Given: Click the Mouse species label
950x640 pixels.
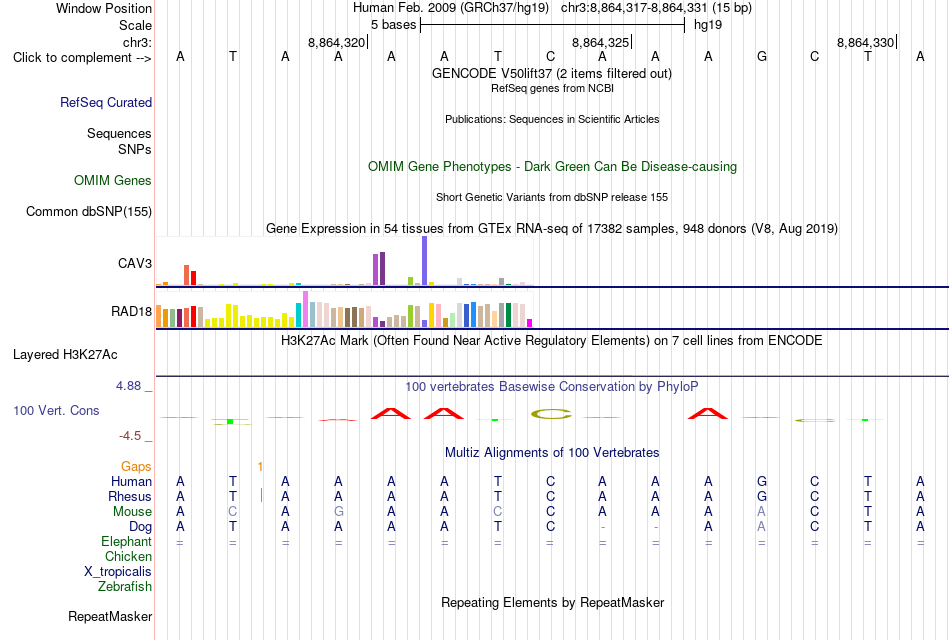Looking at the screenshot, I should click(132, 512).
